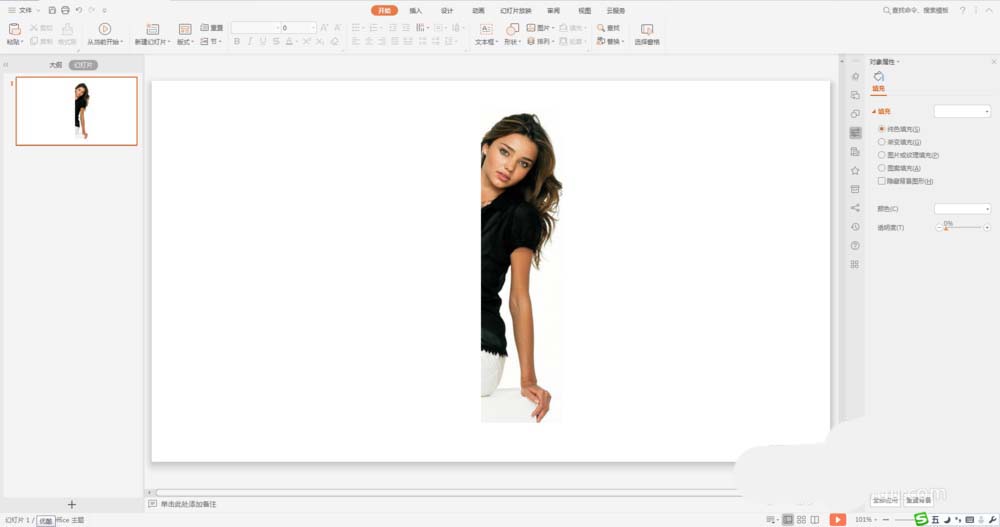Click the share icon in right sidebar
The image size is (1000, 527).
[855, 208]
